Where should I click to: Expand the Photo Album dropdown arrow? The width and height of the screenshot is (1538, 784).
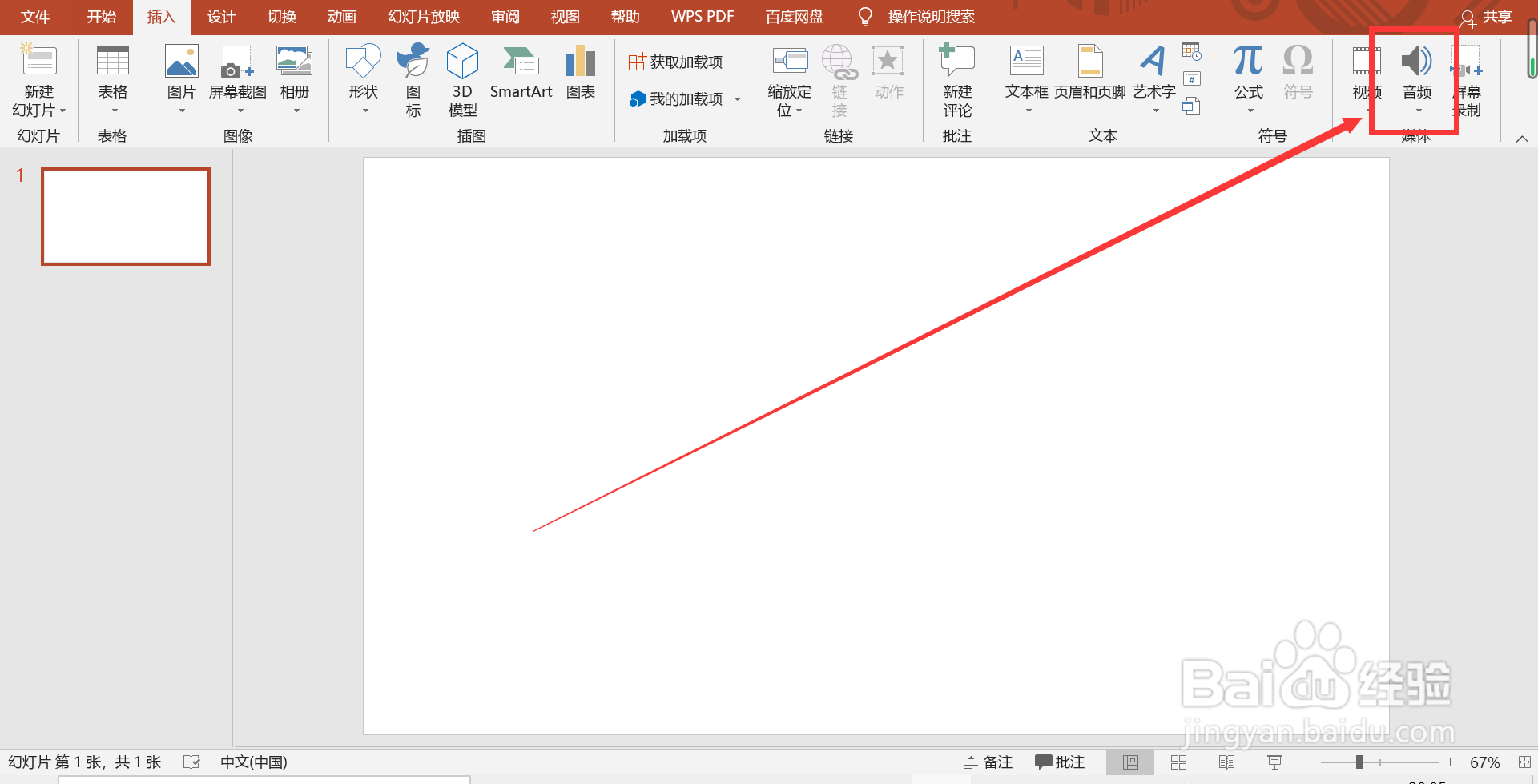click(x=296, y=111)
